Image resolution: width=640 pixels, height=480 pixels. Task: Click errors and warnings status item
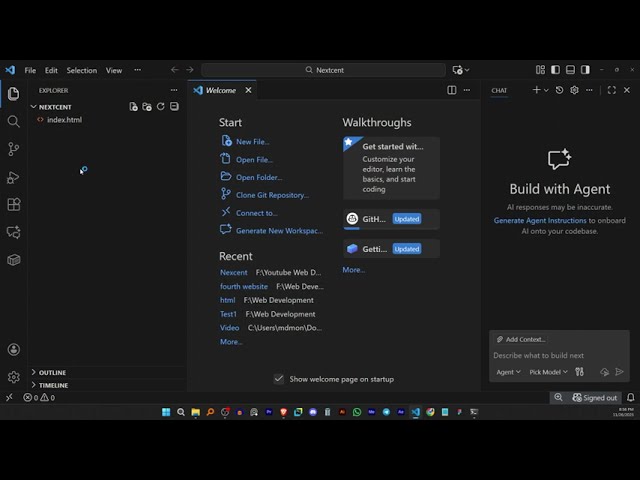pyautogui.click(x=39, y=398)
